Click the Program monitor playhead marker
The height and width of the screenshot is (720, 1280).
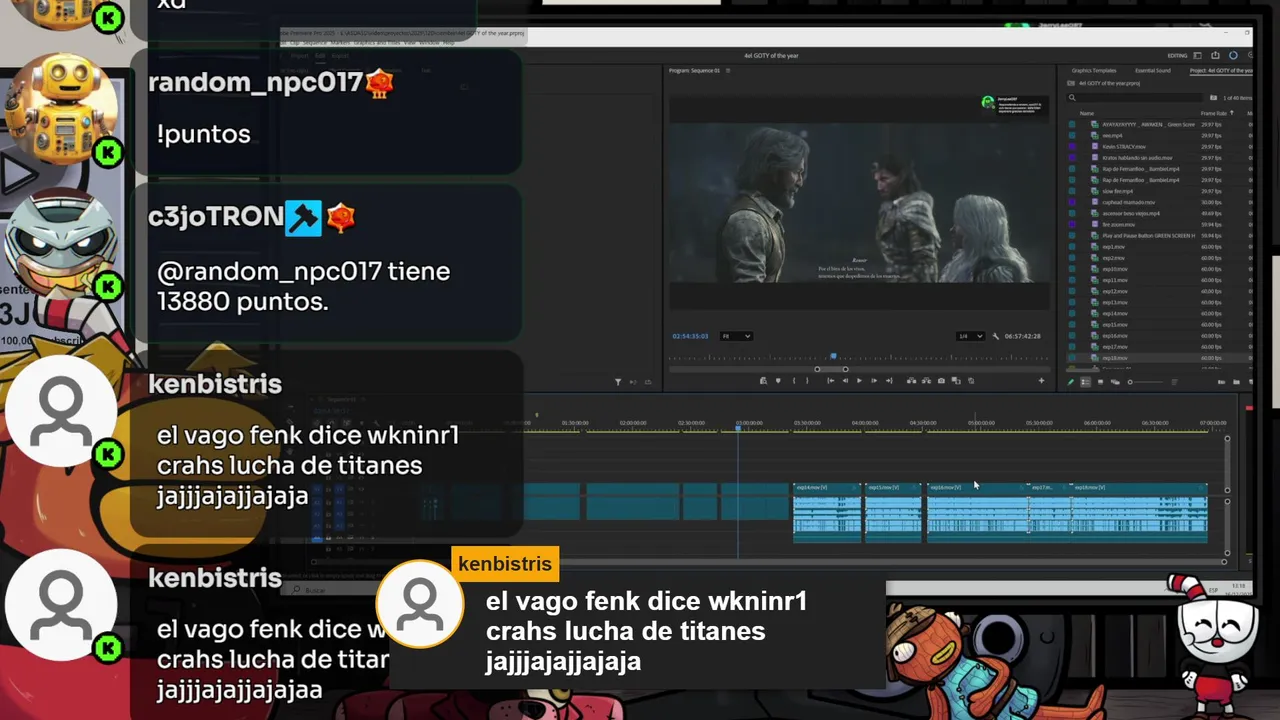click(834, 356)
